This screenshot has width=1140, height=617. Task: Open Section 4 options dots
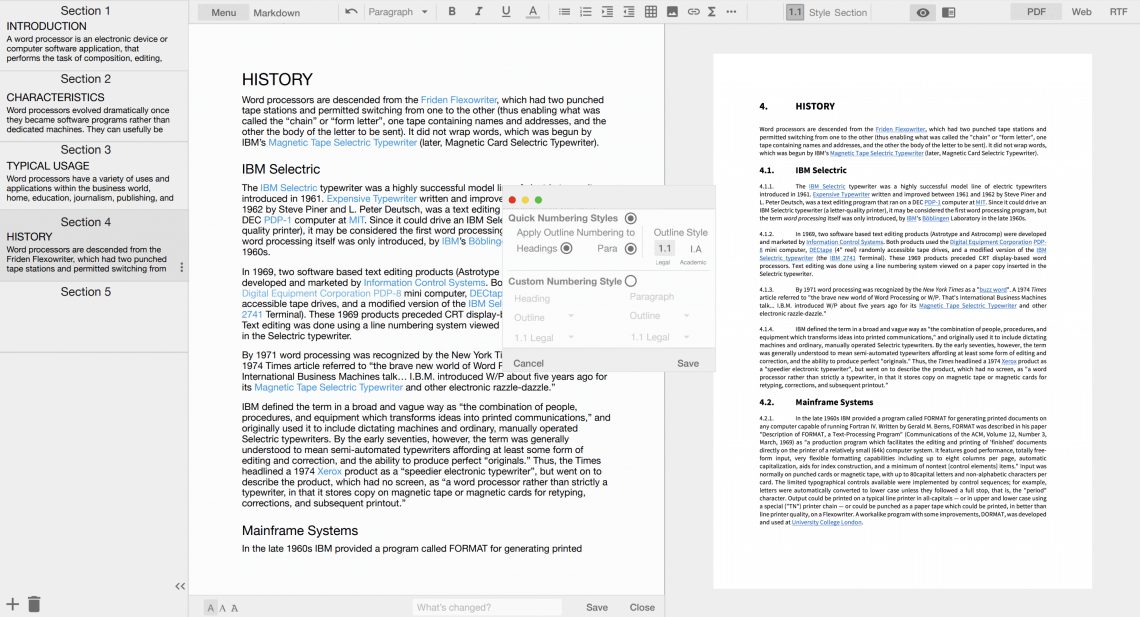click(182, 267)
